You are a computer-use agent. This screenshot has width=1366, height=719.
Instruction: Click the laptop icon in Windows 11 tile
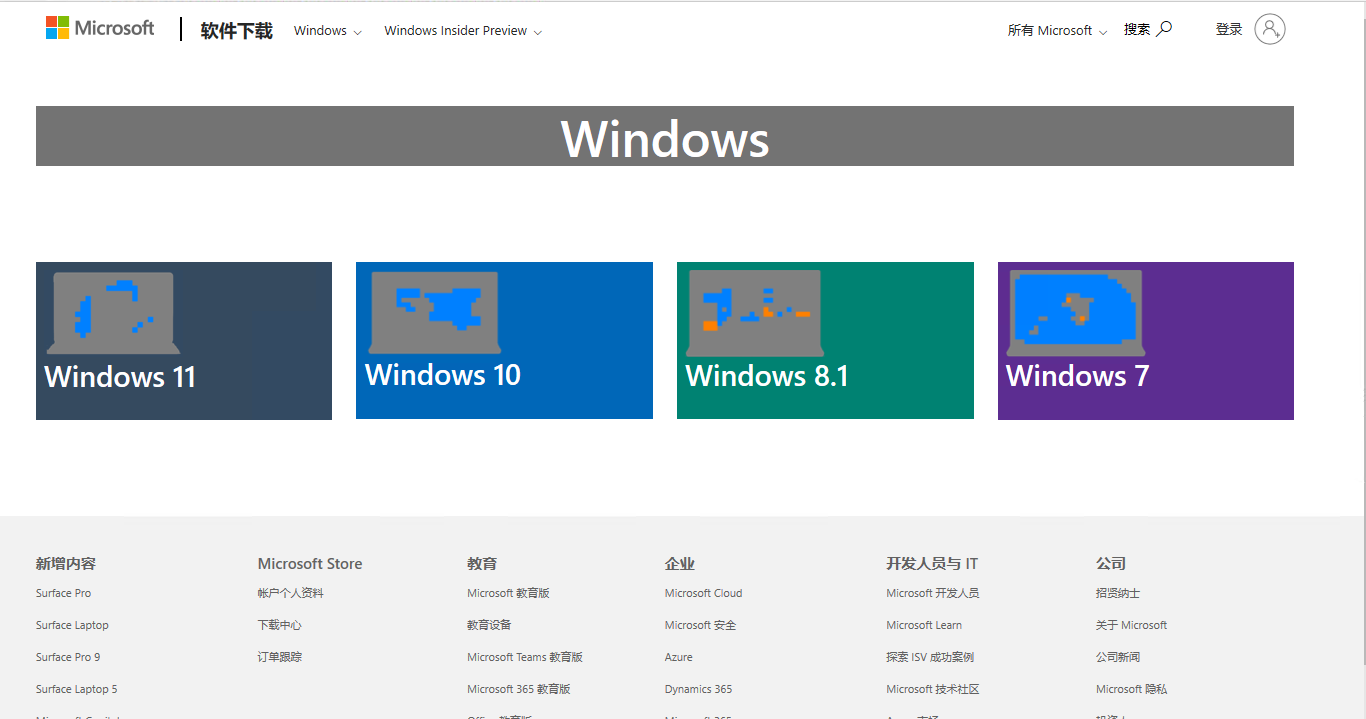[113, 312]
